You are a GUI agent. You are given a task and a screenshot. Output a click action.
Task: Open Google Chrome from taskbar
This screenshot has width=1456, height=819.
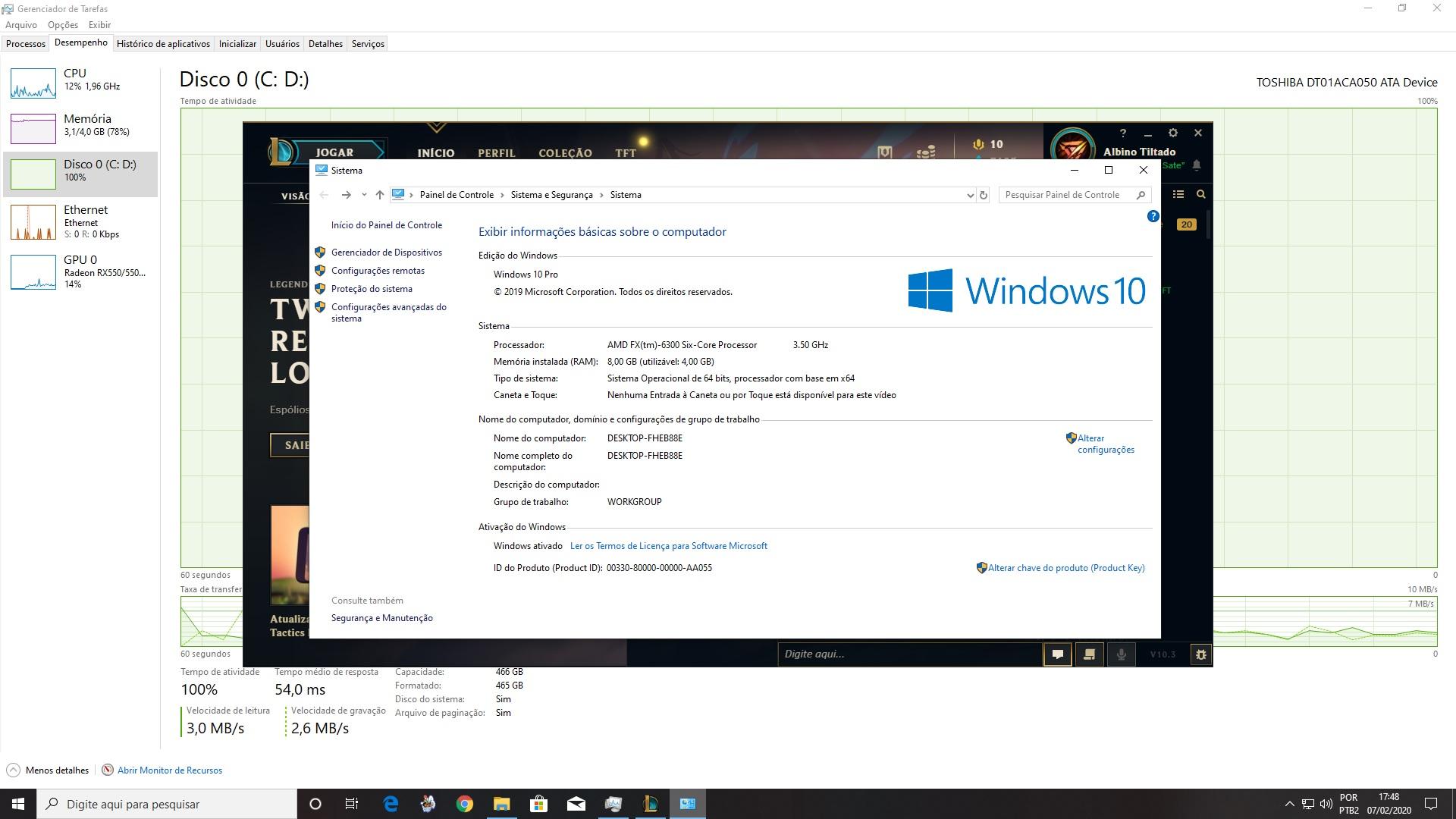click(464, 804)
